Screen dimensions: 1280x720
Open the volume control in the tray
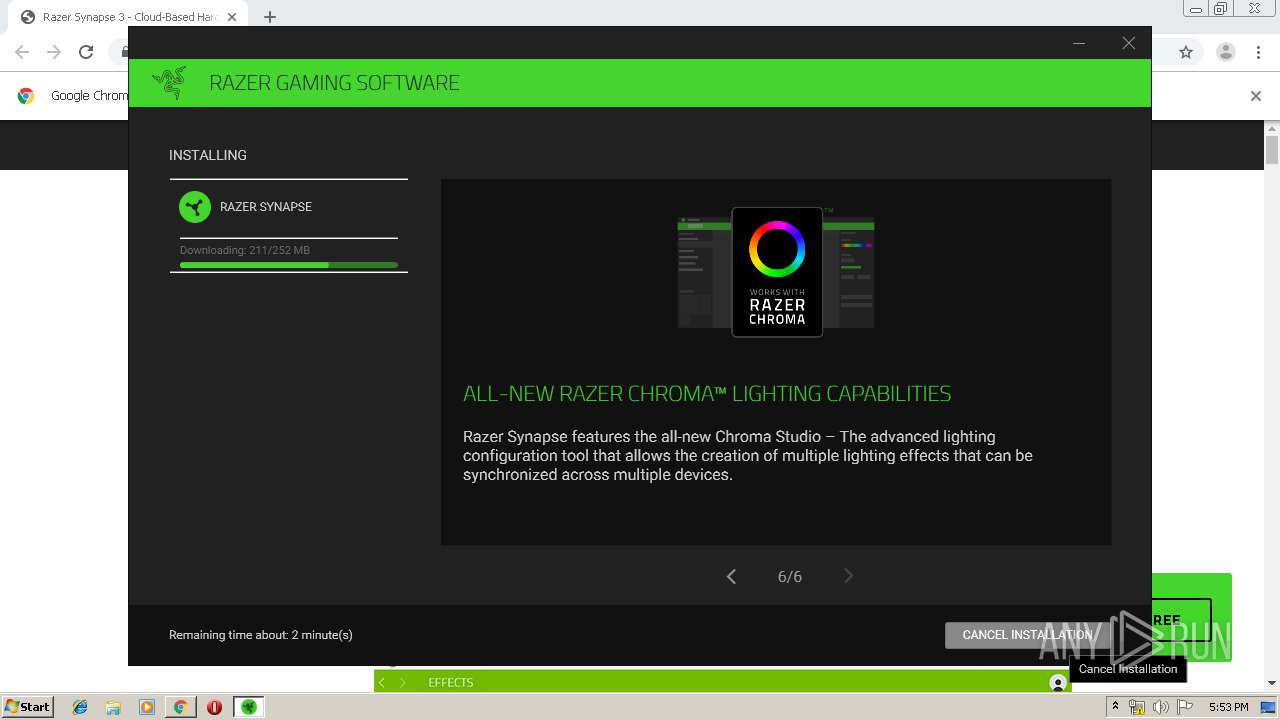(1160, 707)
